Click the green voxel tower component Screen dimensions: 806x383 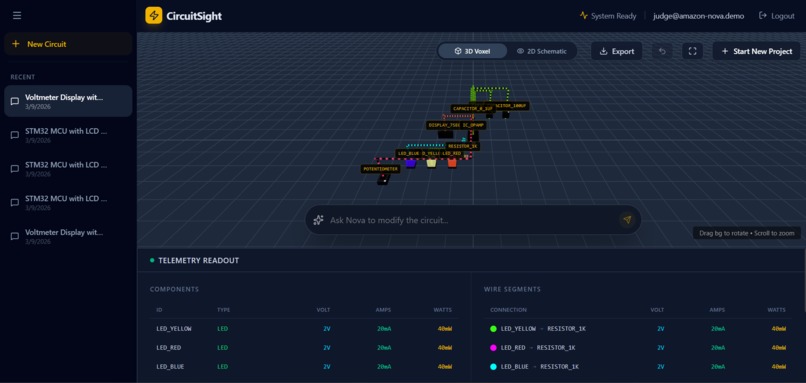(473, 94)
